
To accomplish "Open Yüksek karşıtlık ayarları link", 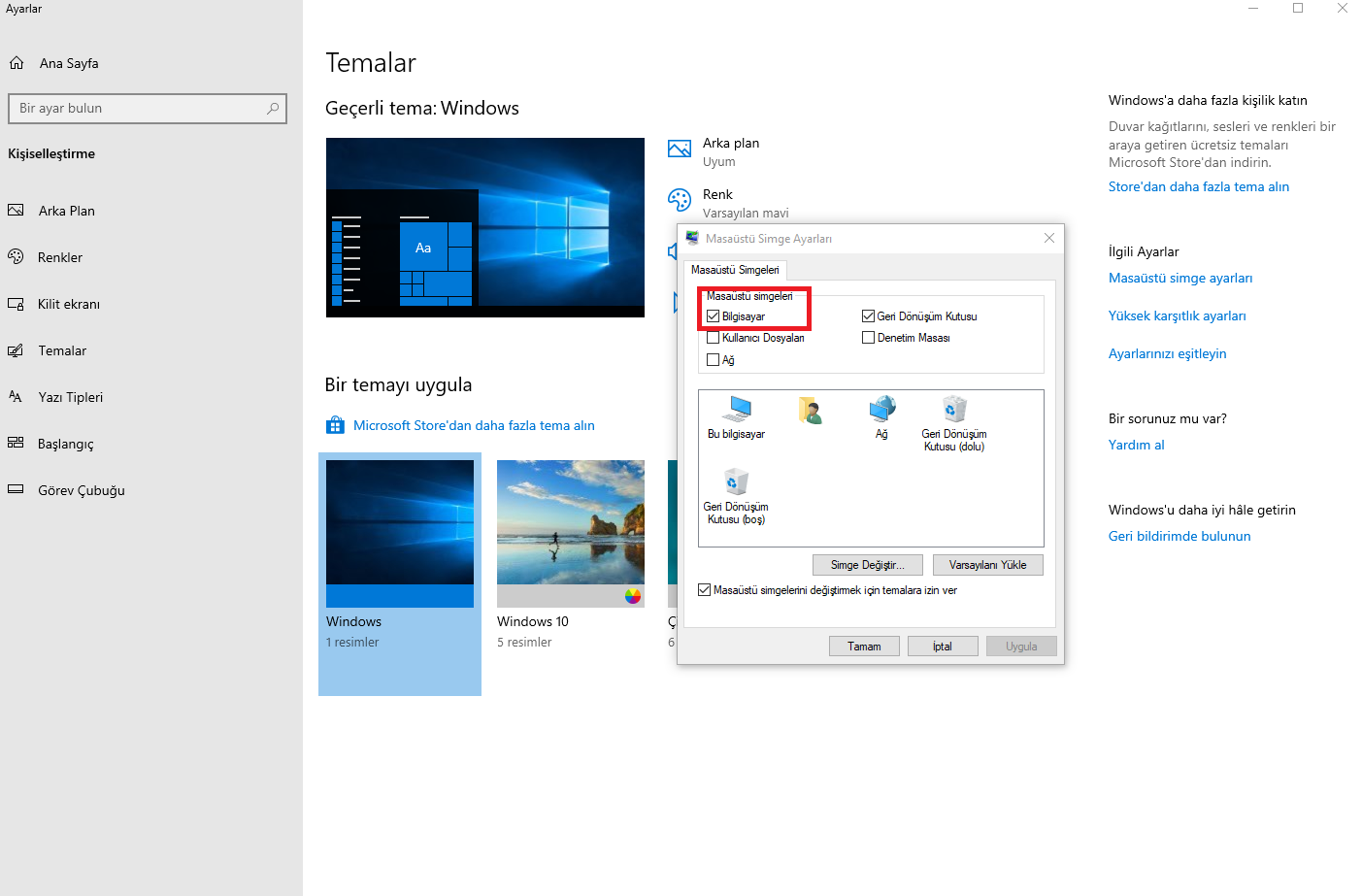I will click(1178, 316).
